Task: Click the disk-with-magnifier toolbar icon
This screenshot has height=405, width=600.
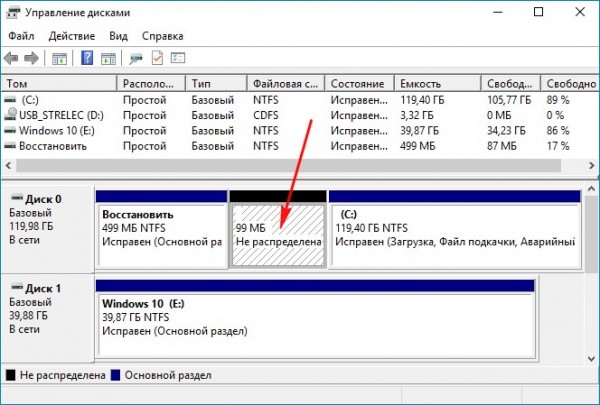Action: pos(136,59)
